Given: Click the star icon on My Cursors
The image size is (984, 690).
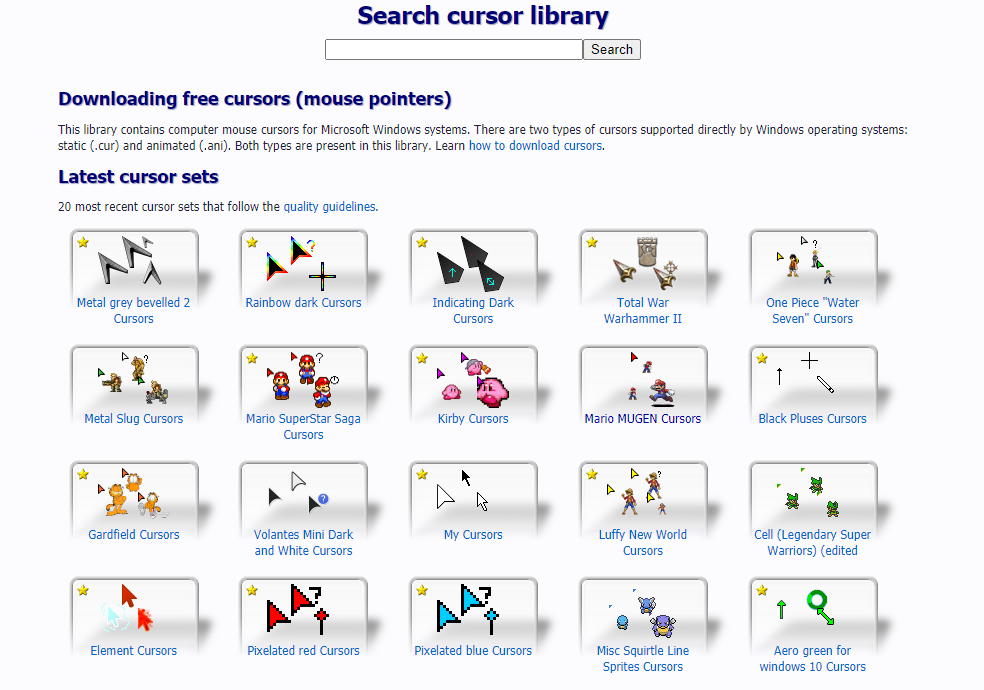Looking at the screenshot, I should click(422, 474).
